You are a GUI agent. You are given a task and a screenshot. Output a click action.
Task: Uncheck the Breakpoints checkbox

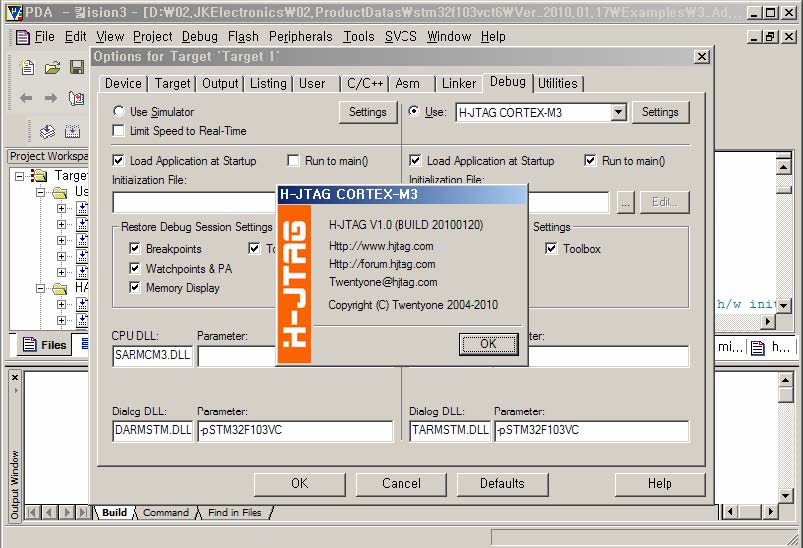[135, 248]
